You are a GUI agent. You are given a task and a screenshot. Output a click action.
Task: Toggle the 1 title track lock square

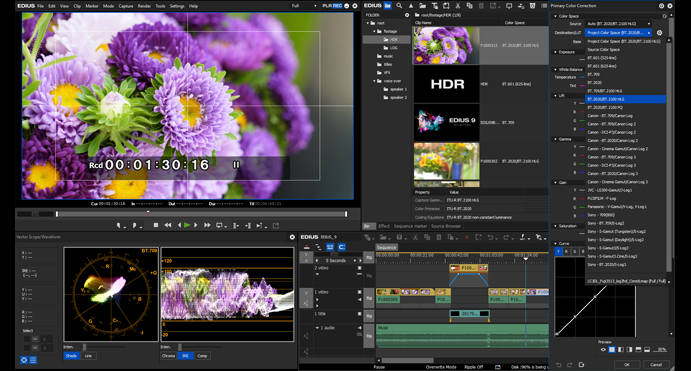[x=360, y=314]
